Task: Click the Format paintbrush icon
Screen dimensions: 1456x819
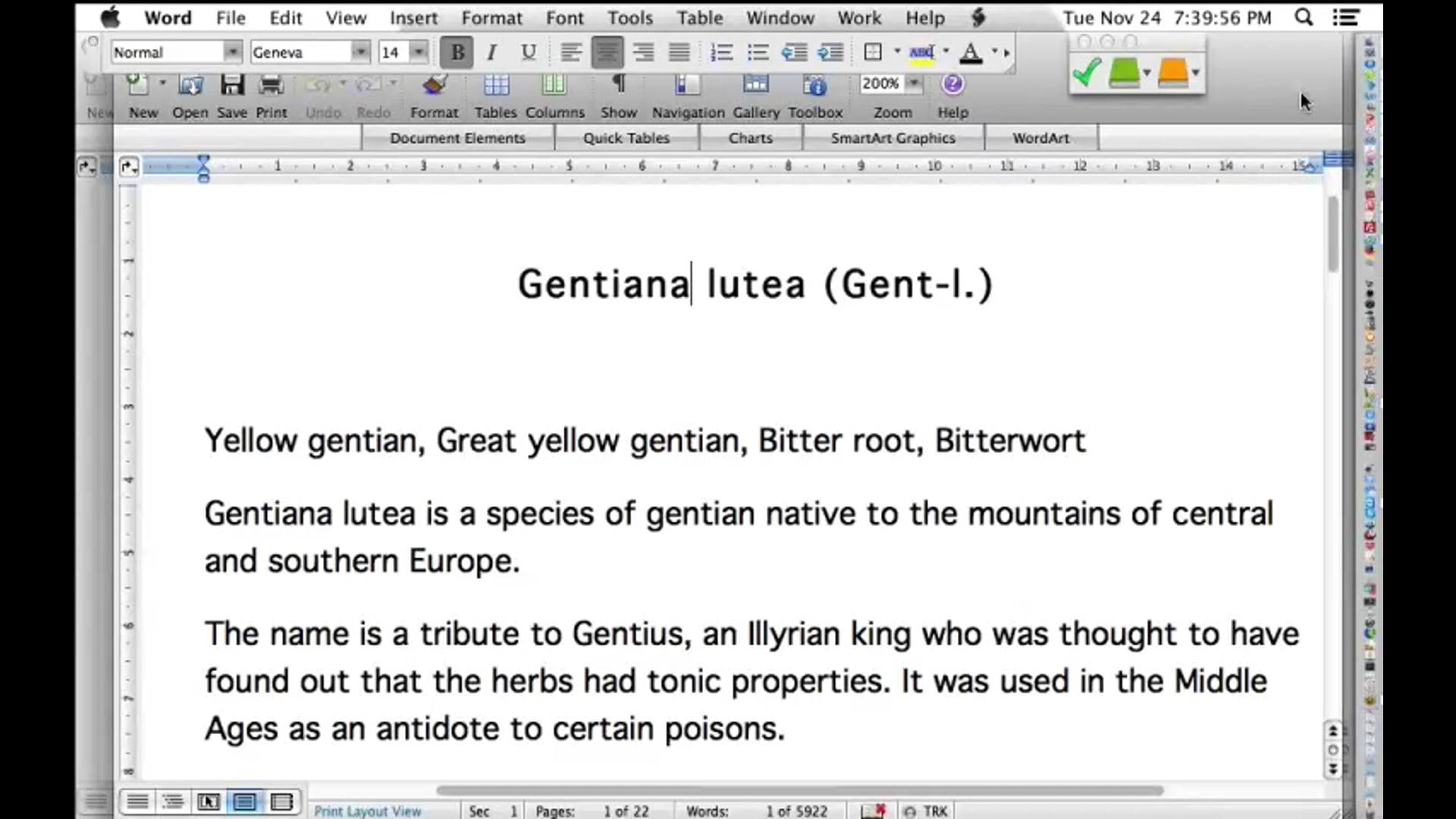Action: pyautogui.click(x=435, y=85)
